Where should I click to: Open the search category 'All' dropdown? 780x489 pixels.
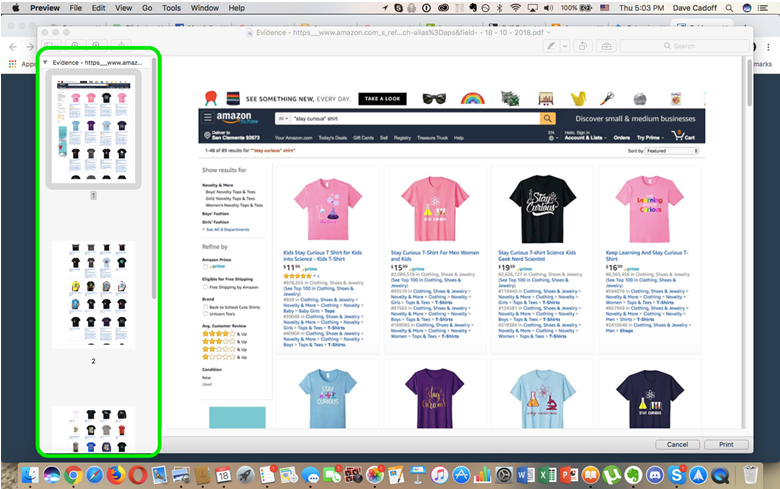point(284,118)
